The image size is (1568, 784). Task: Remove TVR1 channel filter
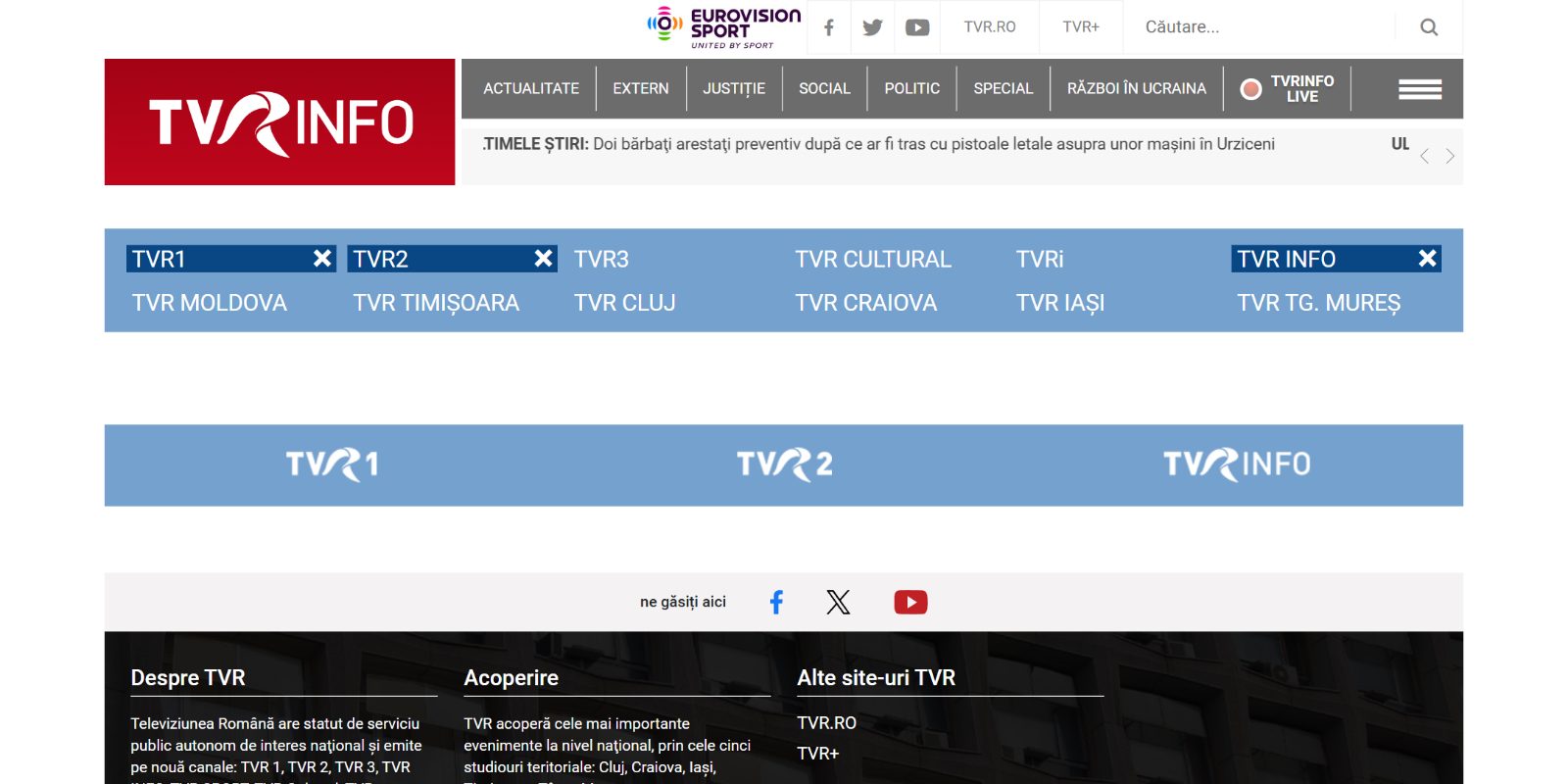click(x=322, y=259)
